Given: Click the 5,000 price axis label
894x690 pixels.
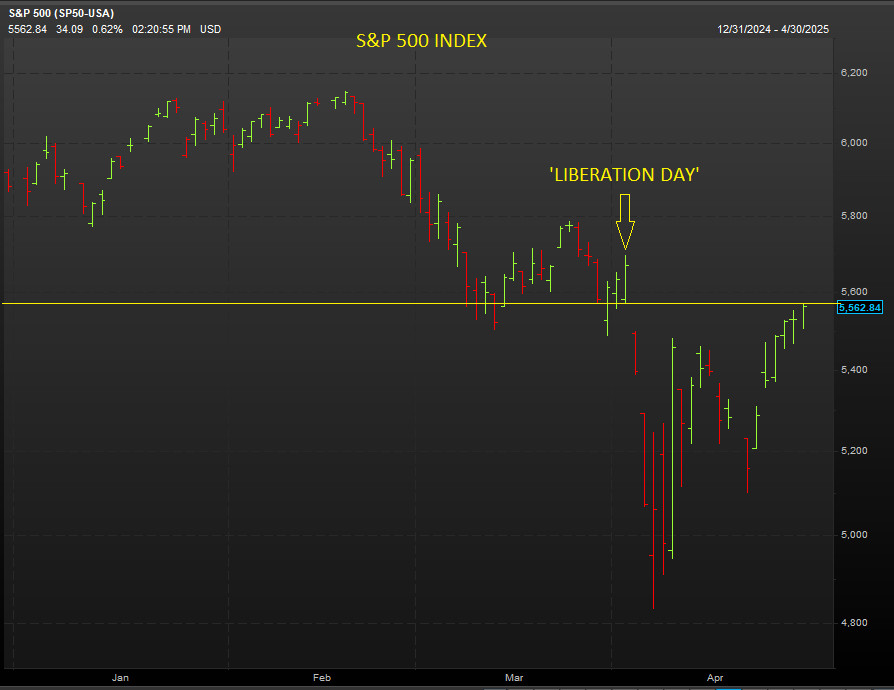Looking at the screenshot, I should click(x=854, y=534).
